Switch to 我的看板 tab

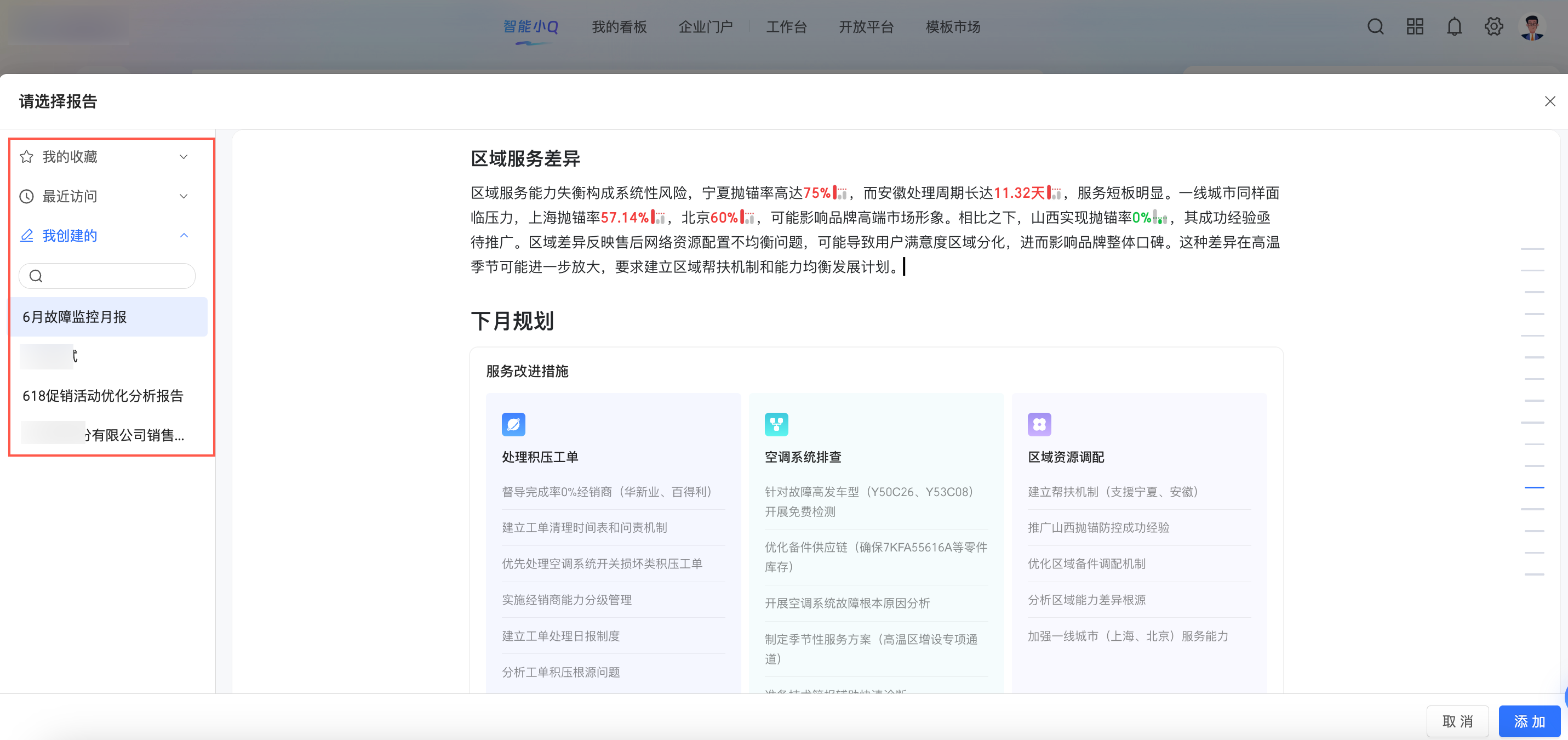(619, 27)
